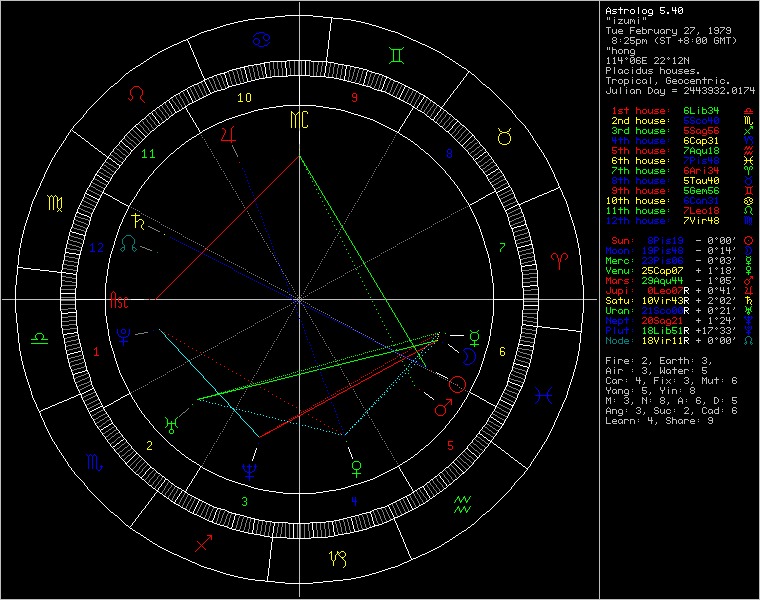Select the yellow Saturn glyph in the chart

(x=138, y=221)
